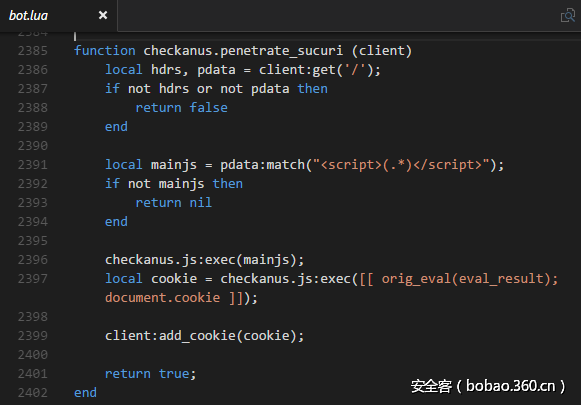The height and width of the screenshot is (405, 581).
Task: Click empty line 2390 number
Action: (33, 146)
